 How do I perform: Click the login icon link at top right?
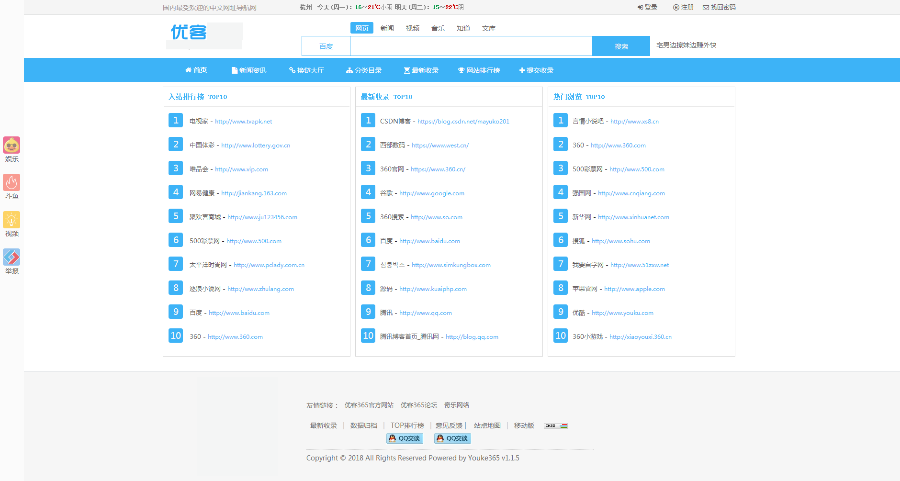coord(647,7)
